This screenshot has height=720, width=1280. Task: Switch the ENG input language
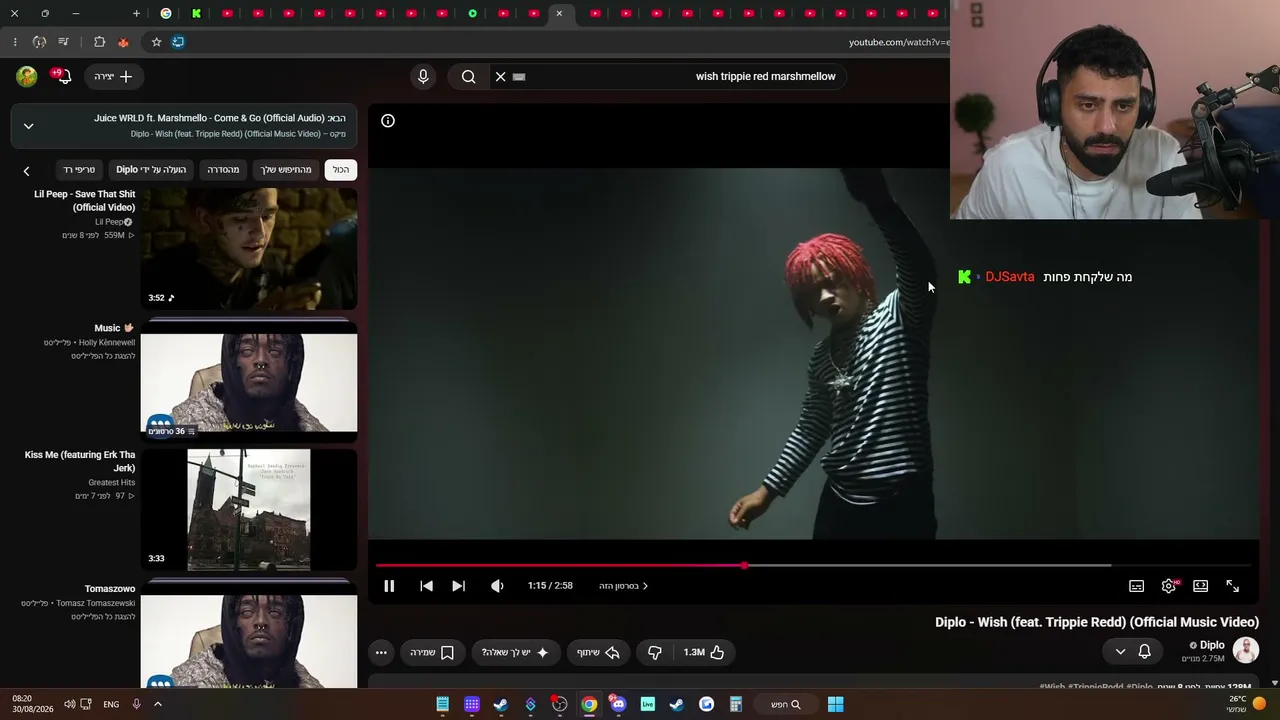[x=111, y=704]
